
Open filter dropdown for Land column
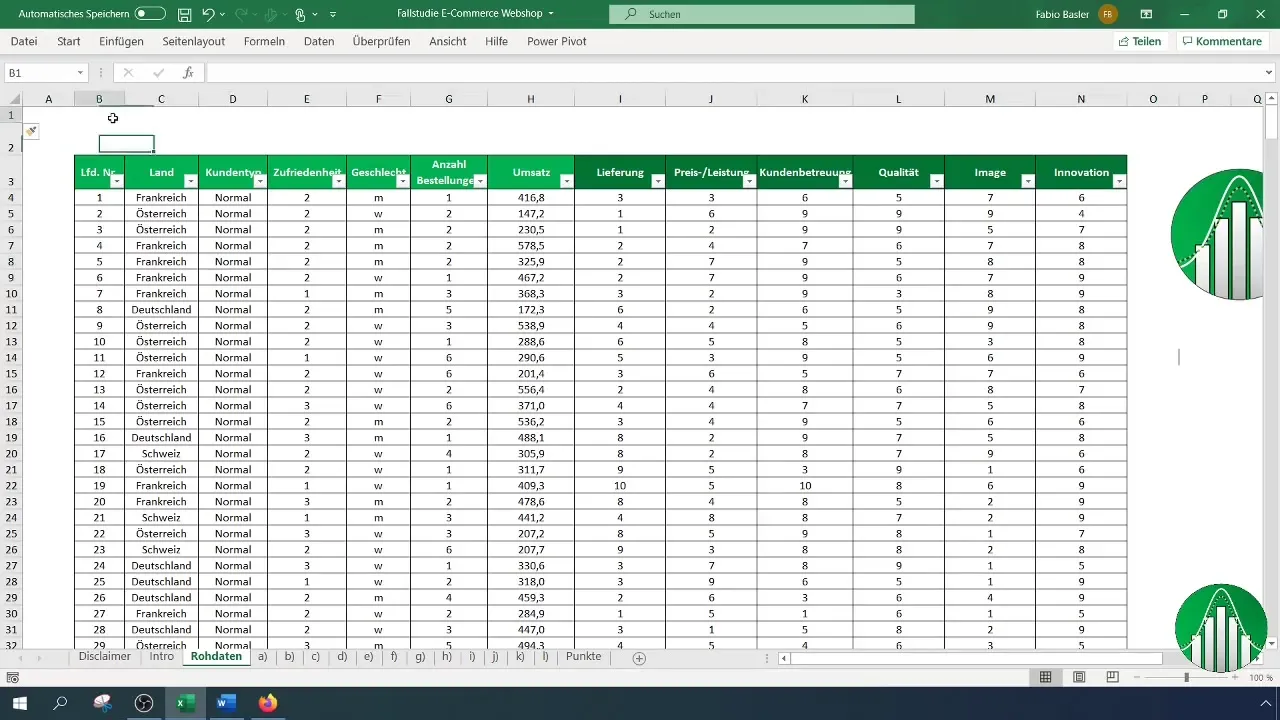tap(191, 181)
